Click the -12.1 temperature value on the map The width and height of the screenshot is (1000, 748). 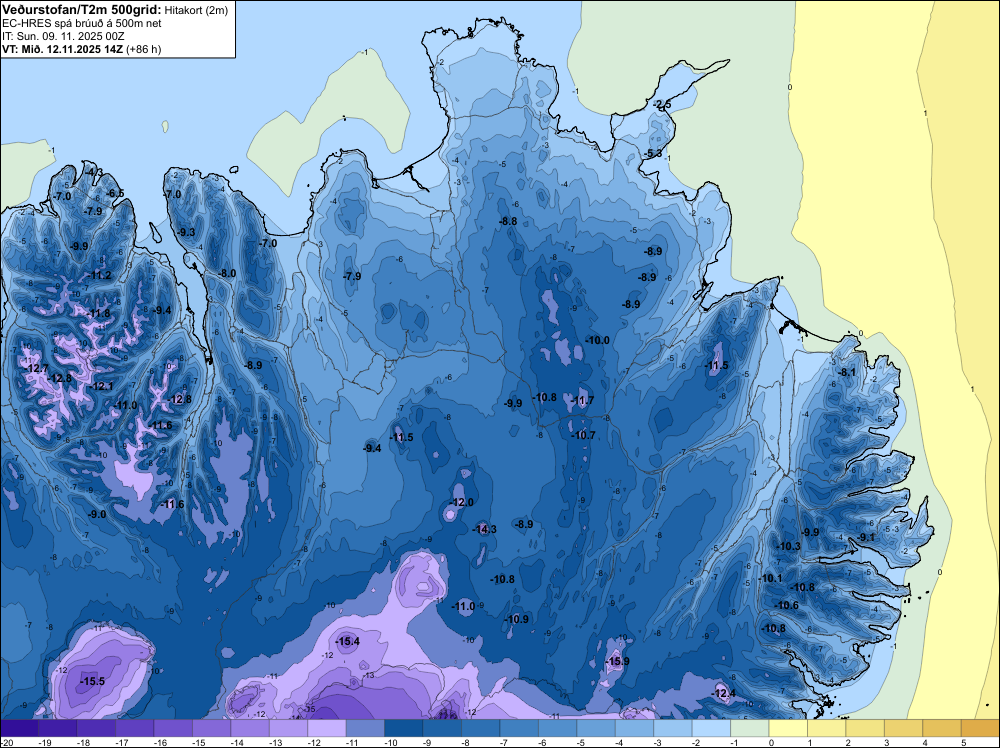point(101,386)
